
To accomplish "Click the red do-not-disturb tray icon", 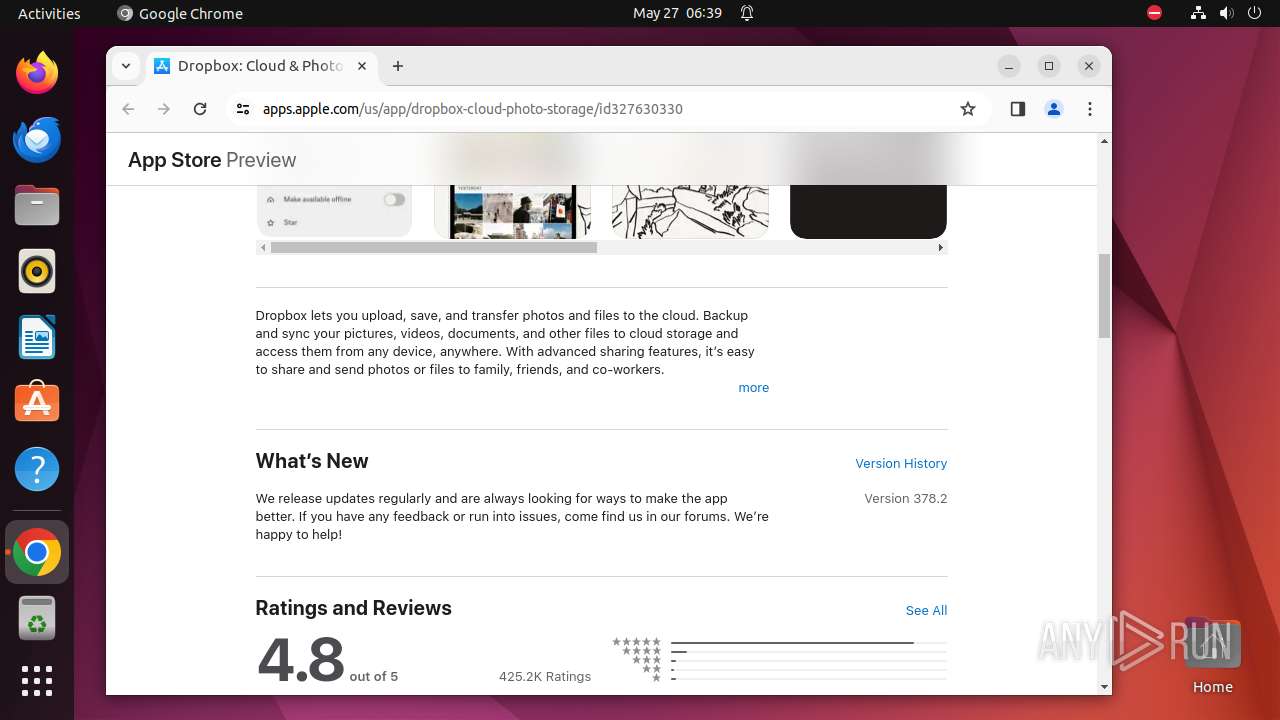I will pos(1154,13).
